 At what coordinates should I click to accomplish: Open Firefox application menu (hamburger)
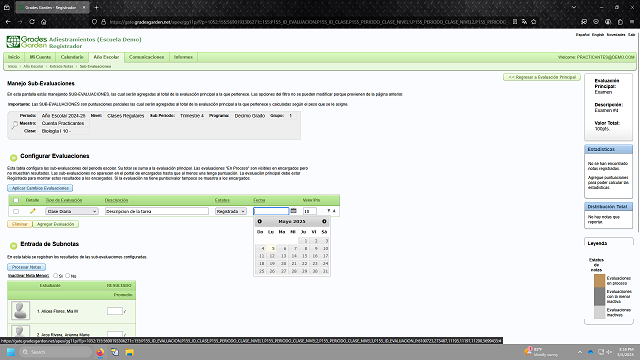[632, 22]
